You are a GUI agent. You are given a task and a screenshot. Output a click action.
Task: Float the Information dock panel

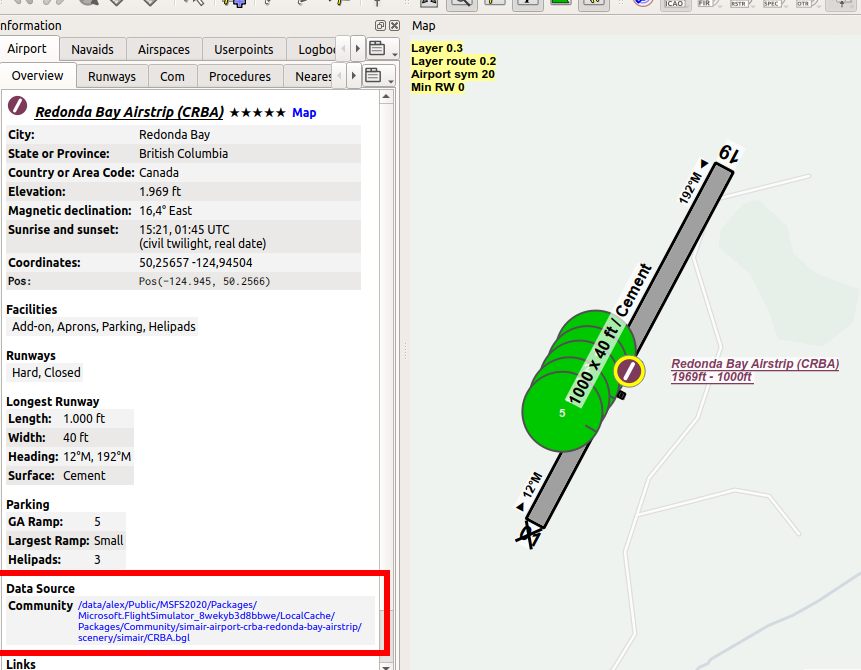pos(380,25)
